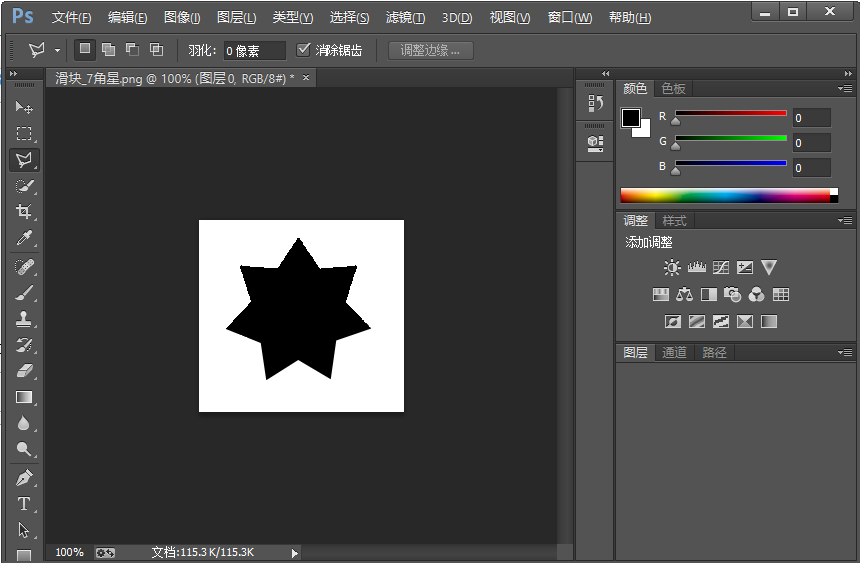The image size is (860, 563).
Task: Open the 图像(I) menu
Action: 182,18
